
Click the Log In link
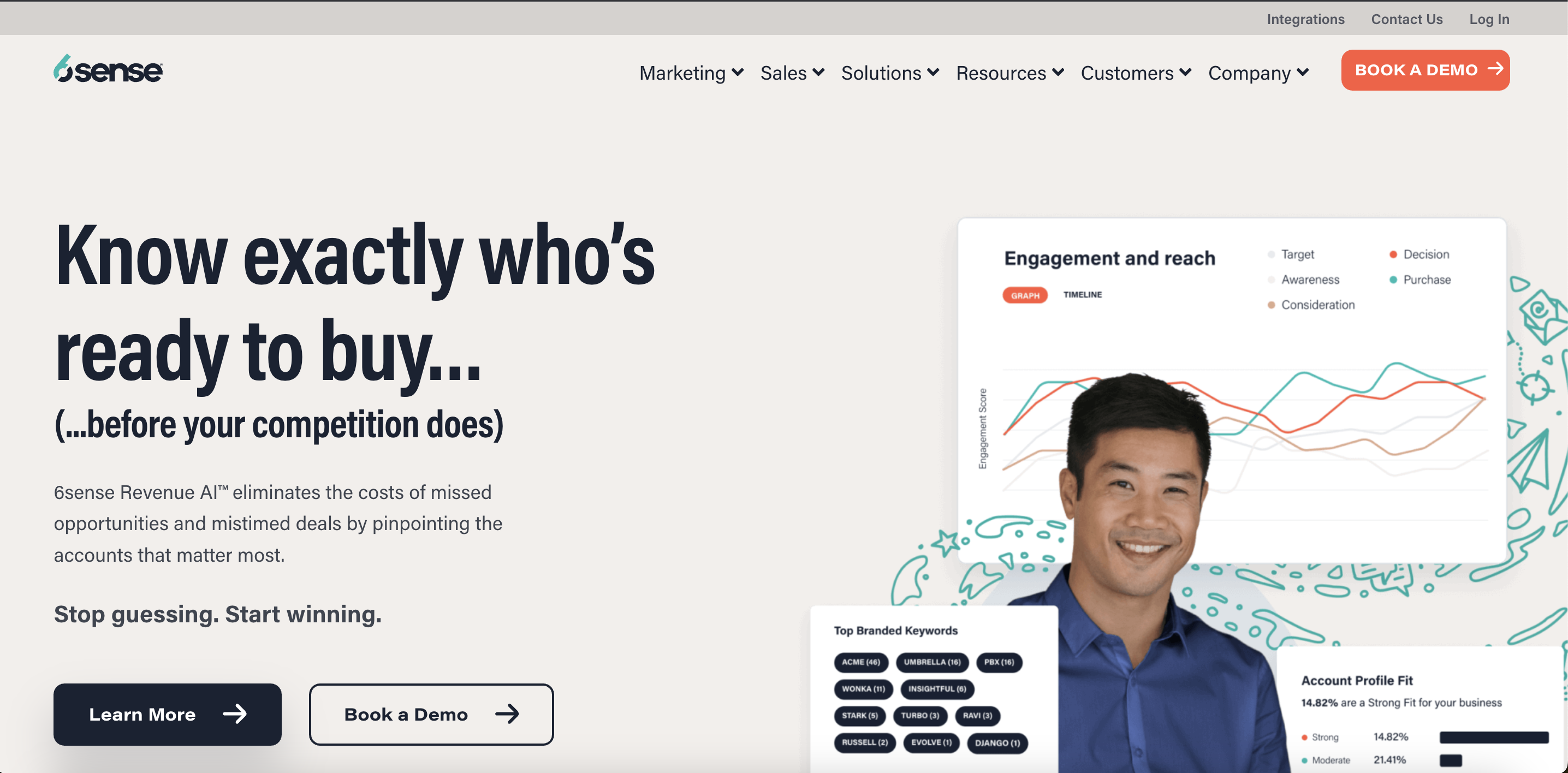click(x=1489, y=20)
